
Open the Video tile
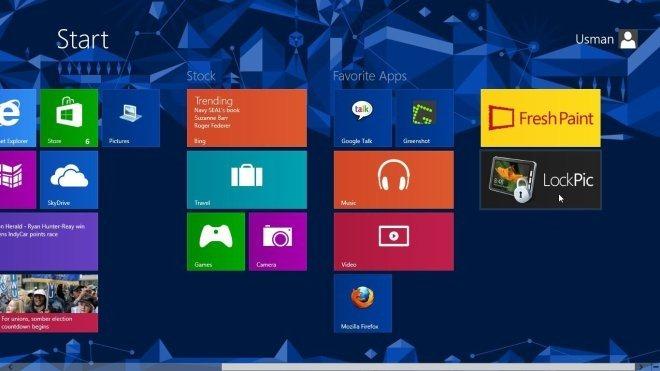[x=394, y=241]
